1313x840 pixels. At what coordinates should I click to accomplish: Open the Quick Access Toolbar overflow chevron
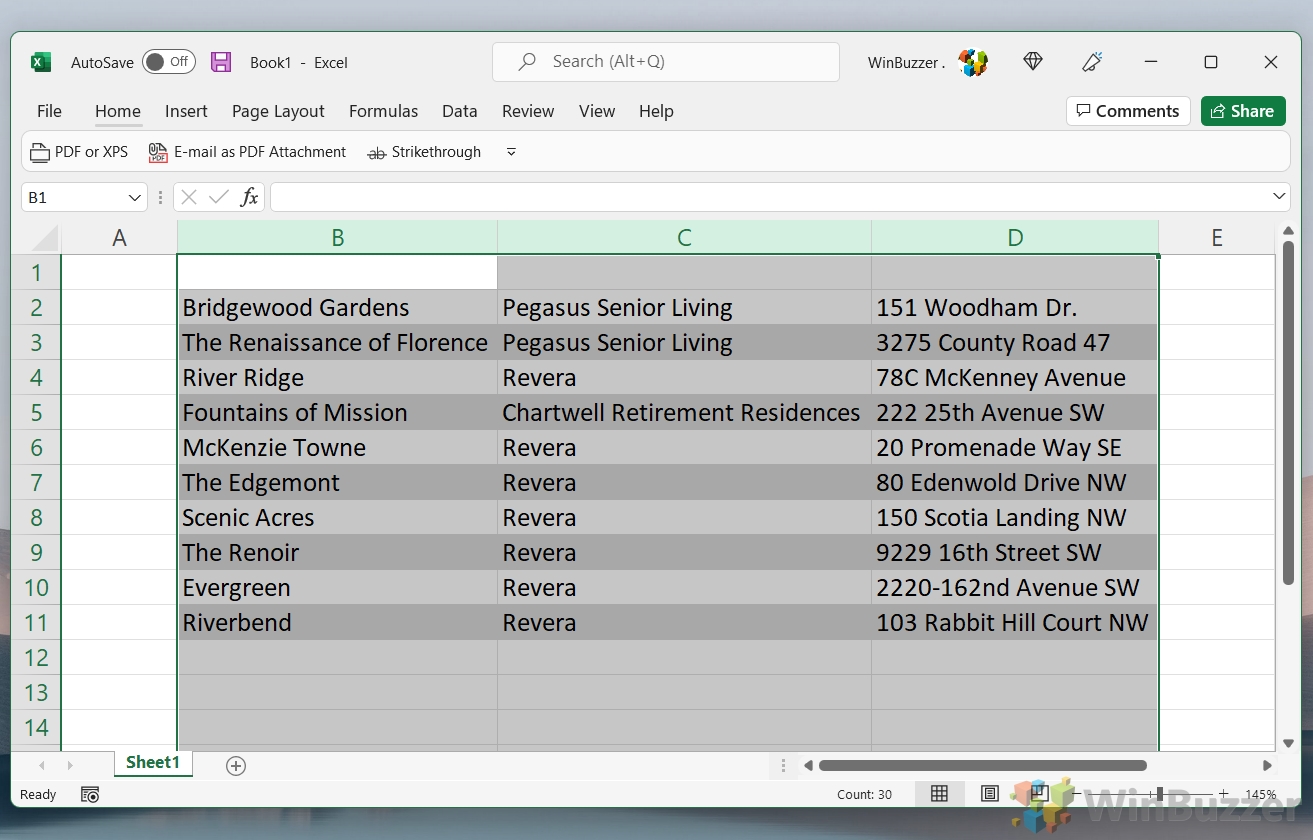pos(510,152)
